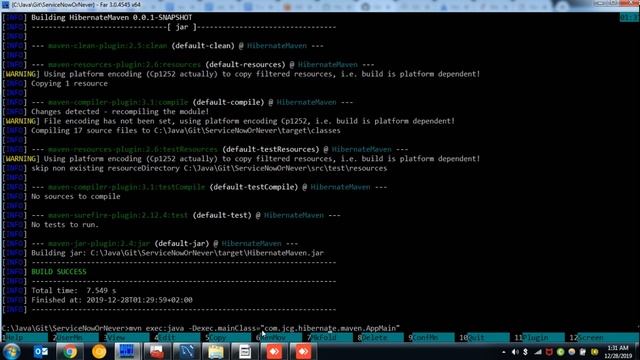
Task: Click the green circle tray icon
Action: 560,352
